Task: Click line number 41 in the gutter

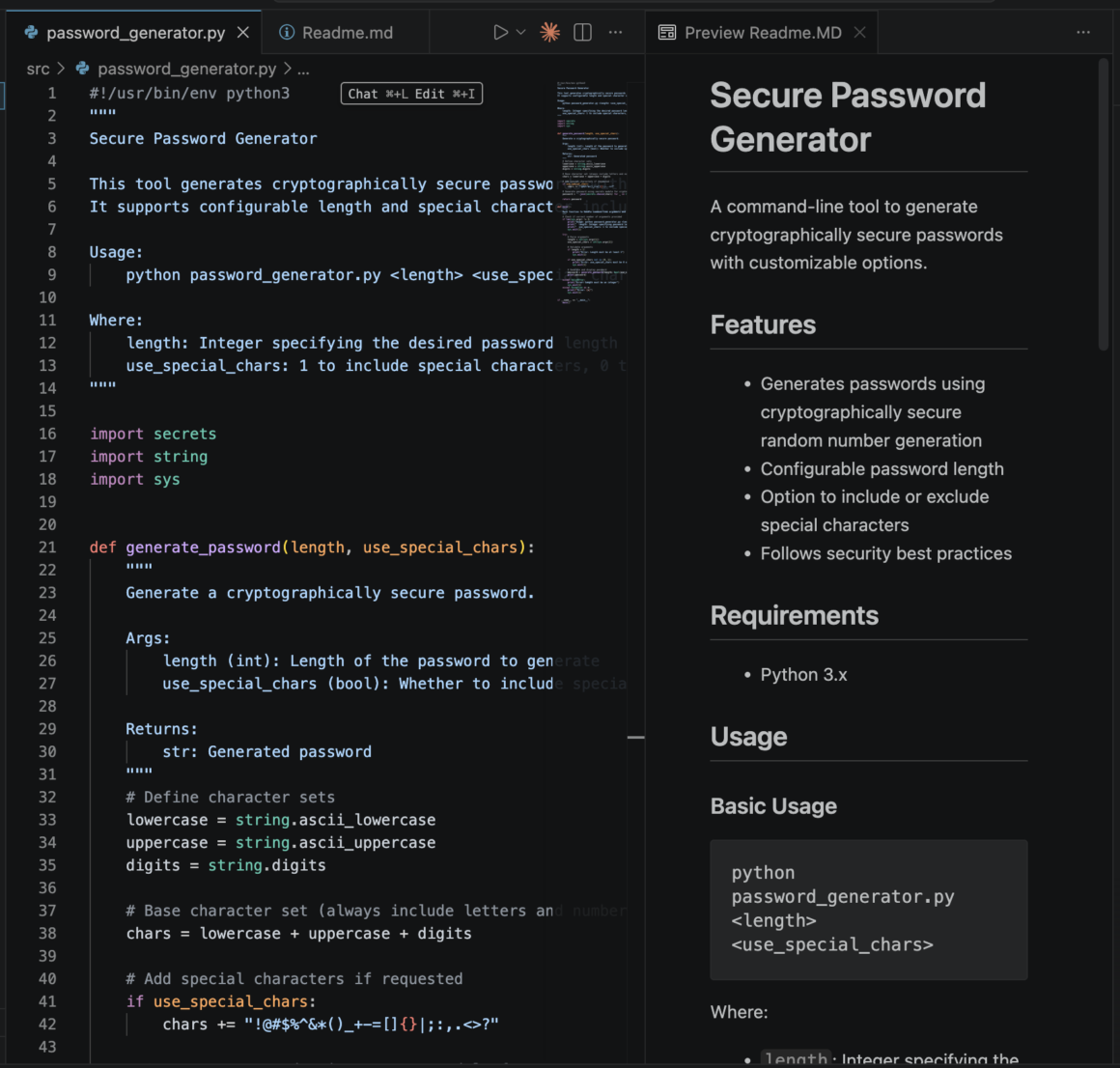Action: coord(47,1002)
